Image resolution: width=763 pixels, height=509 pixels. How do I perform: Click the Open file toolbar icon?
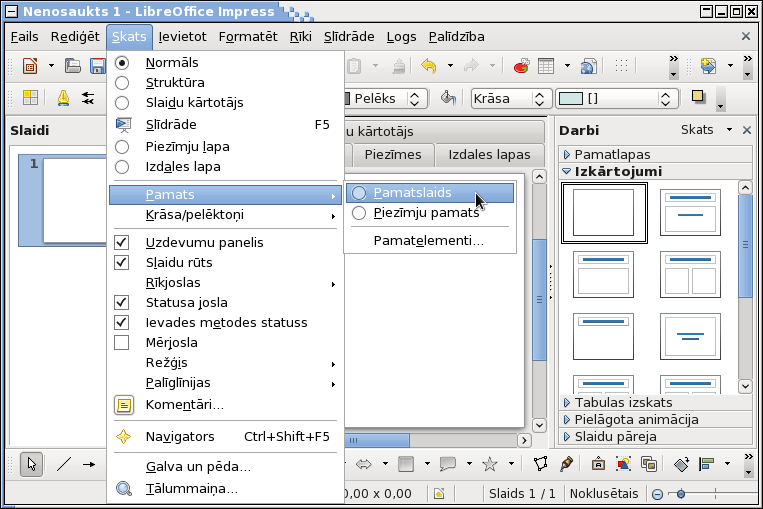coord(73,66)
